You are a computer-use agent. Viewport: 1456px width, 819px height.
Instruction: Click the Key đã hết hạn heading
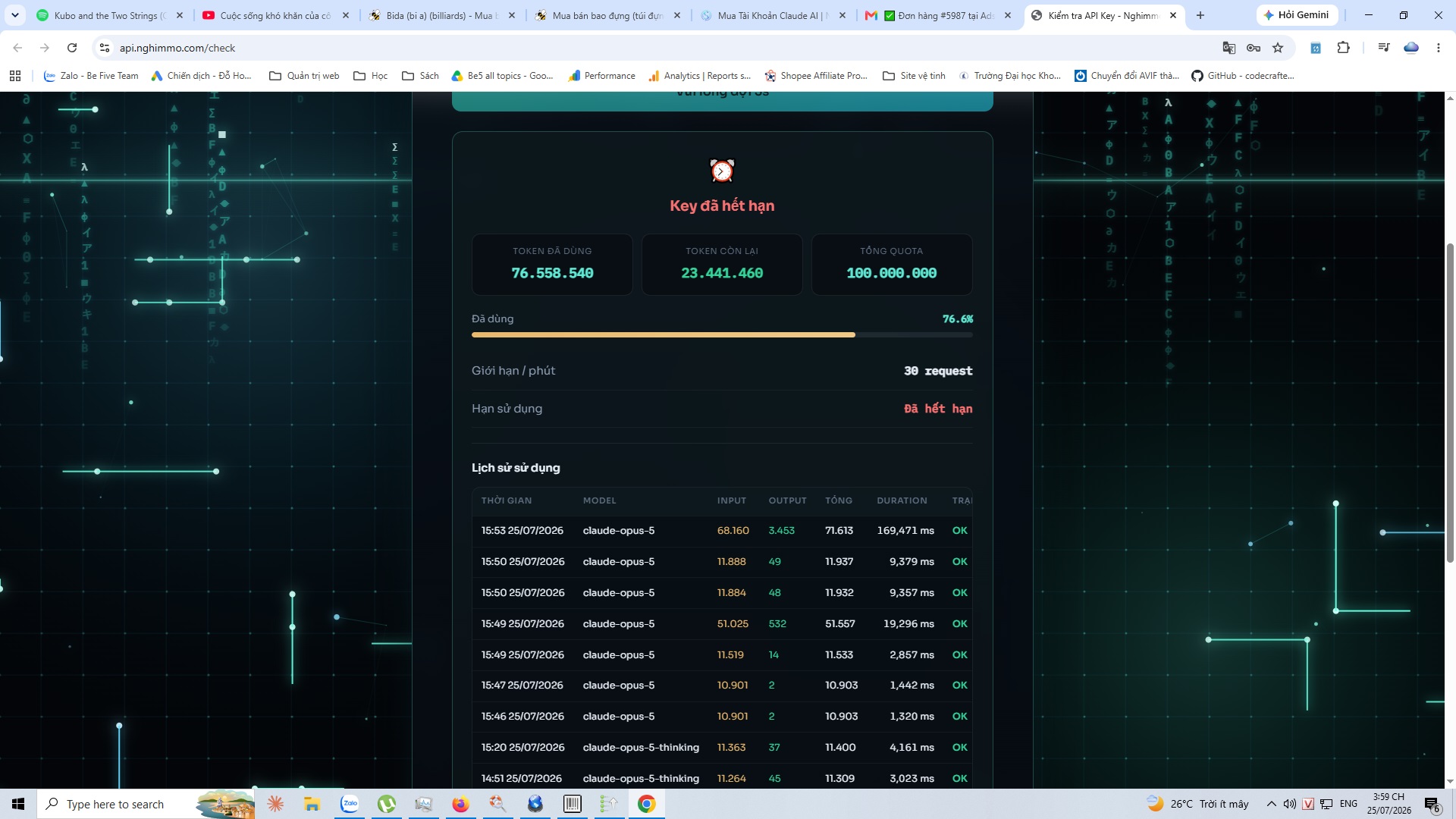722,206
